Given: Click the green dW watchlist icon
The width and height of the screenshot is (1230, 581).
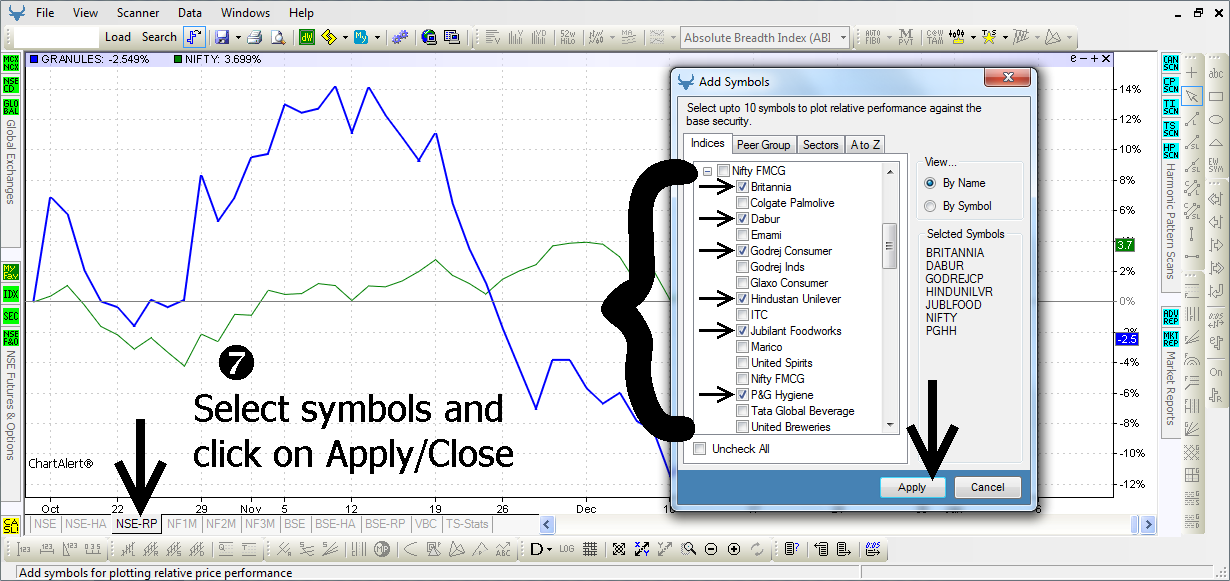Looking at the screenshot, I should 307,37.
